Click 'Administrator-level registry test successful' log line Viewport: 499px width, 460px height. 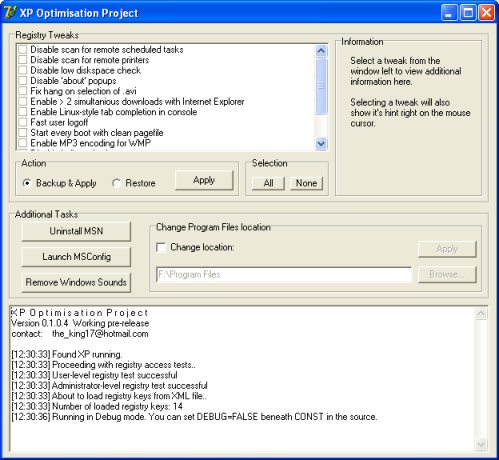click(130, 386)
